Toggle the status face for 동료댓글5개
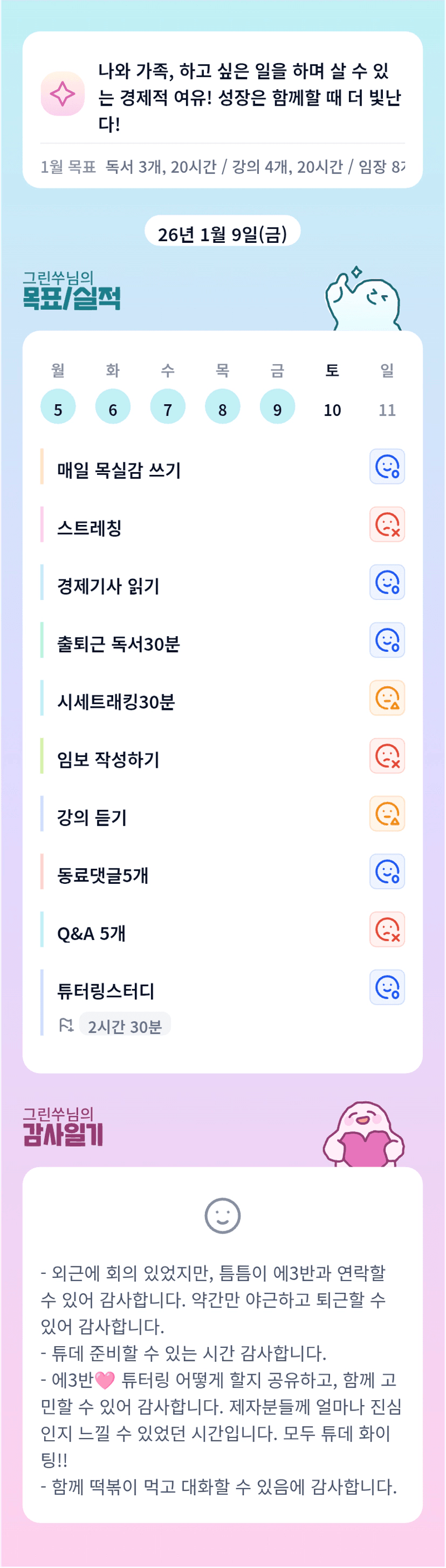 tap(387, 871)
